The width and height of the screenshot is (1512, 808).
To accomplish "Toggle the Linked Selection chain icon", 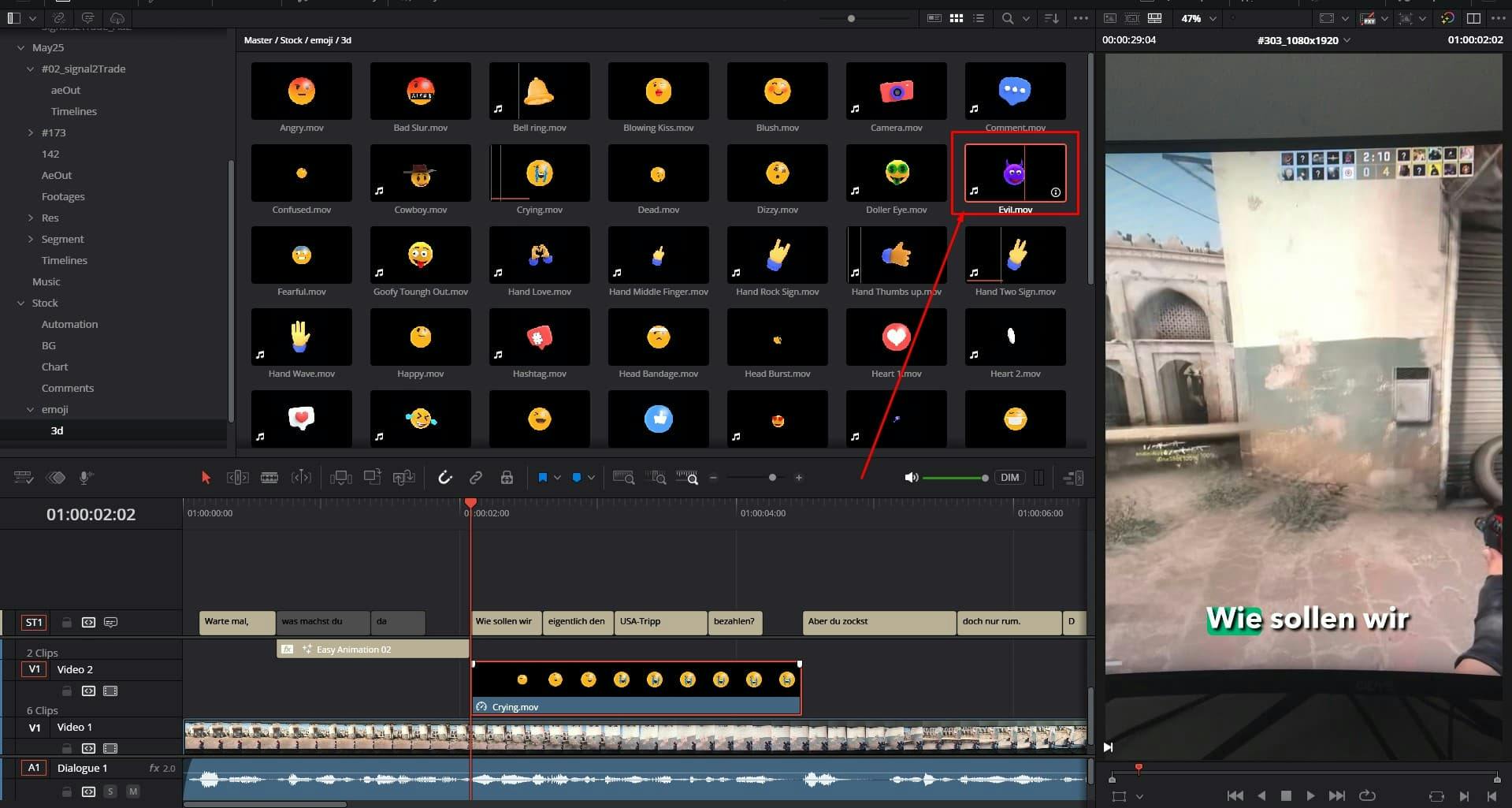I will (x=476, y=478).
